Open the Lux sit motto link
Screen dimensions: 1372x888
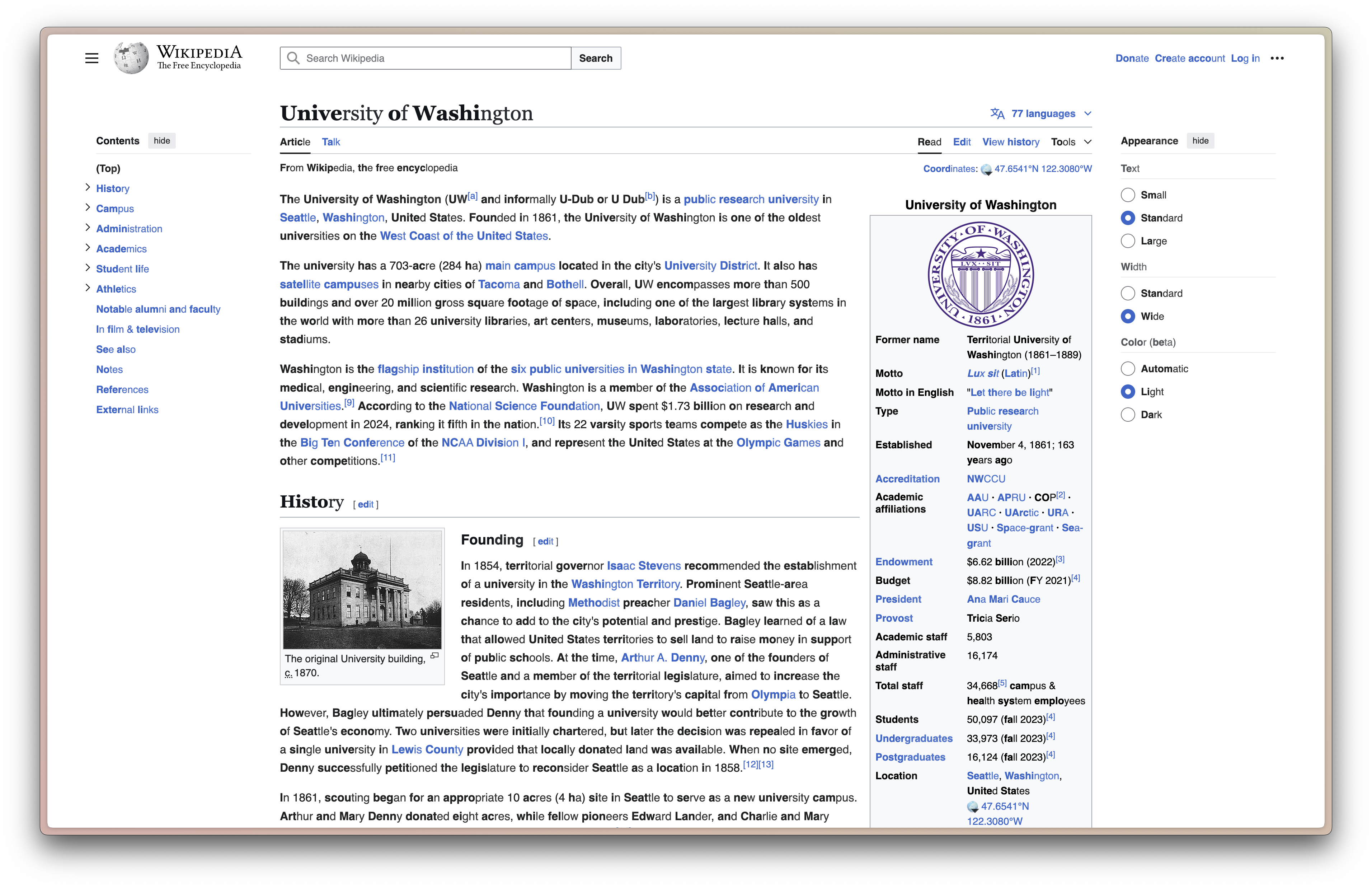(x=982, y=374)
